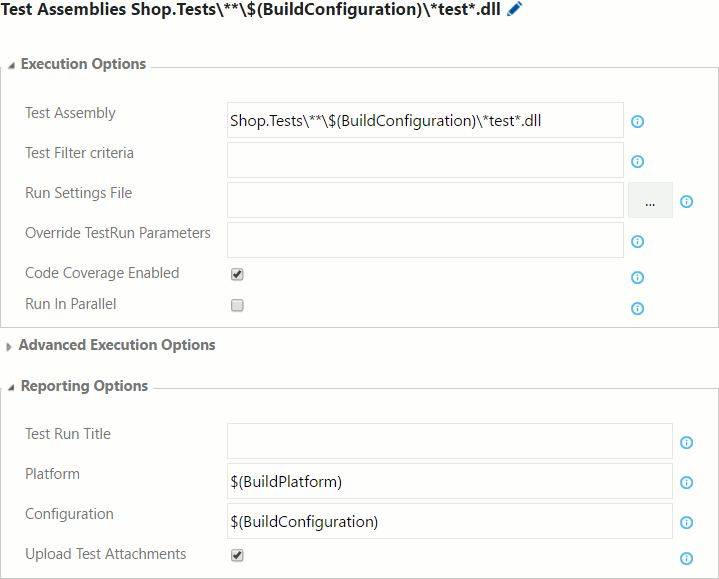The height and width of the screenshot is (579, 719).
Task: Show info icon for Platform field
Action: coord(686,482)
